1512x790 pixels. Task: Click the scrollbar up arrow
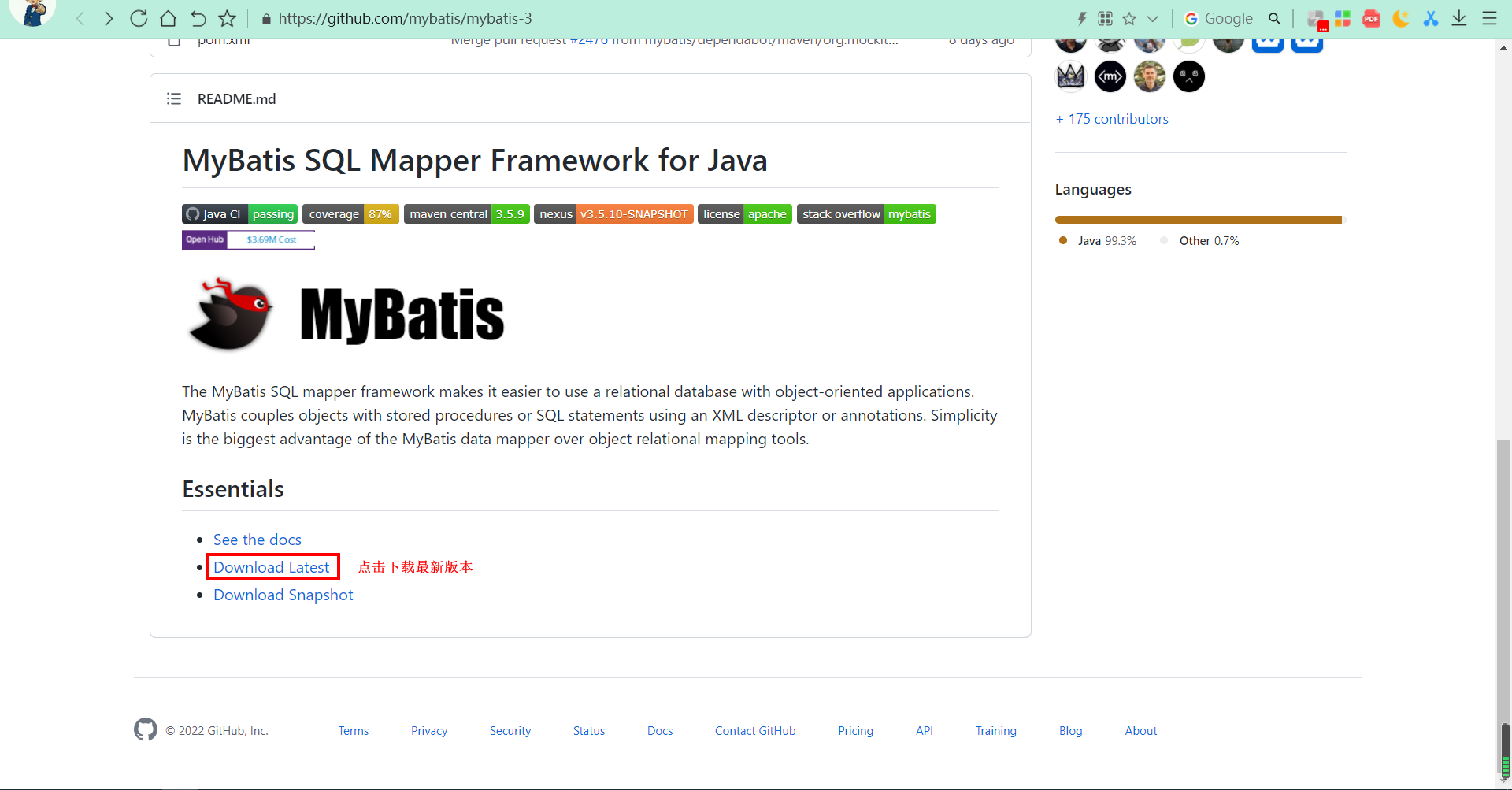1504,47
